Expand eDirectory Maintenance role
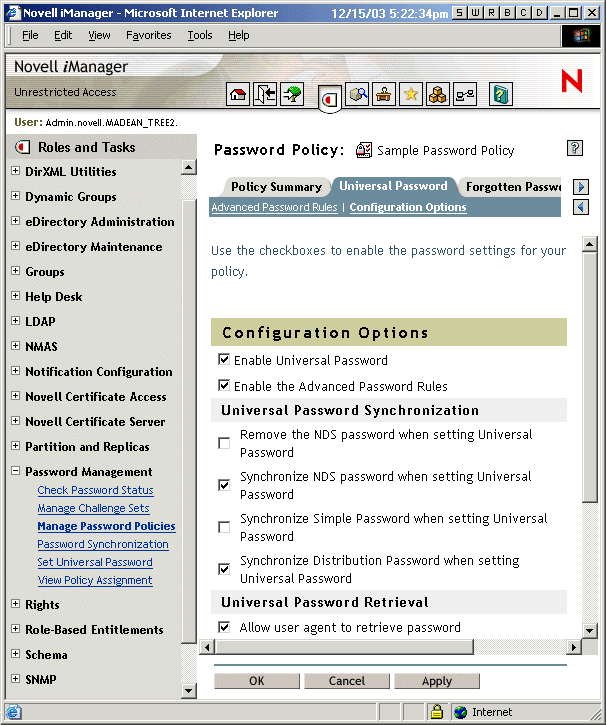This screenshot has width=606, height=725. click(x=15, y=246)
